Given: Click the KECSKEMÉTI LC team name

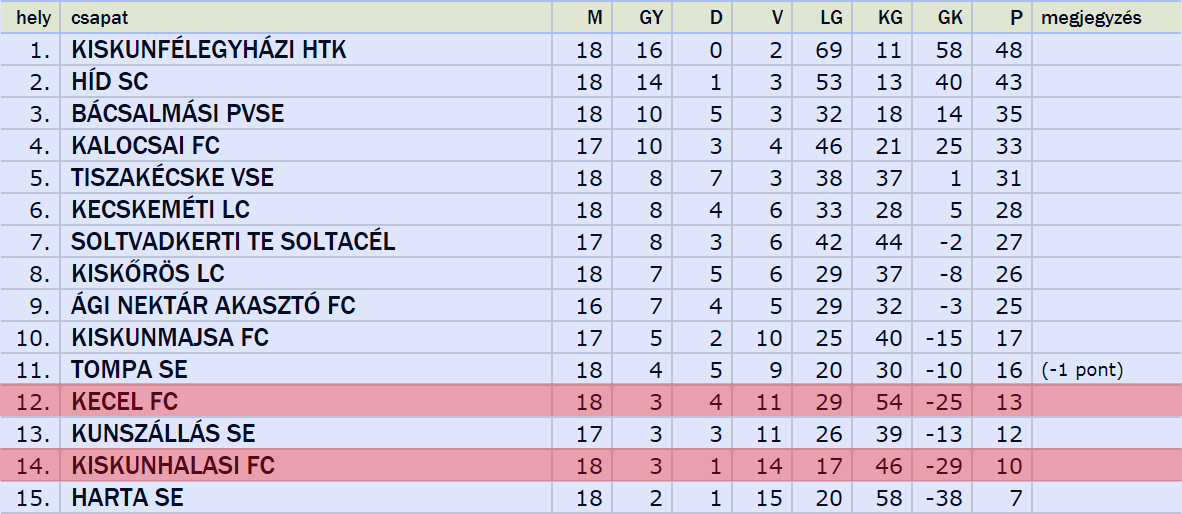Looking at the screenshot, I should 161,210.
